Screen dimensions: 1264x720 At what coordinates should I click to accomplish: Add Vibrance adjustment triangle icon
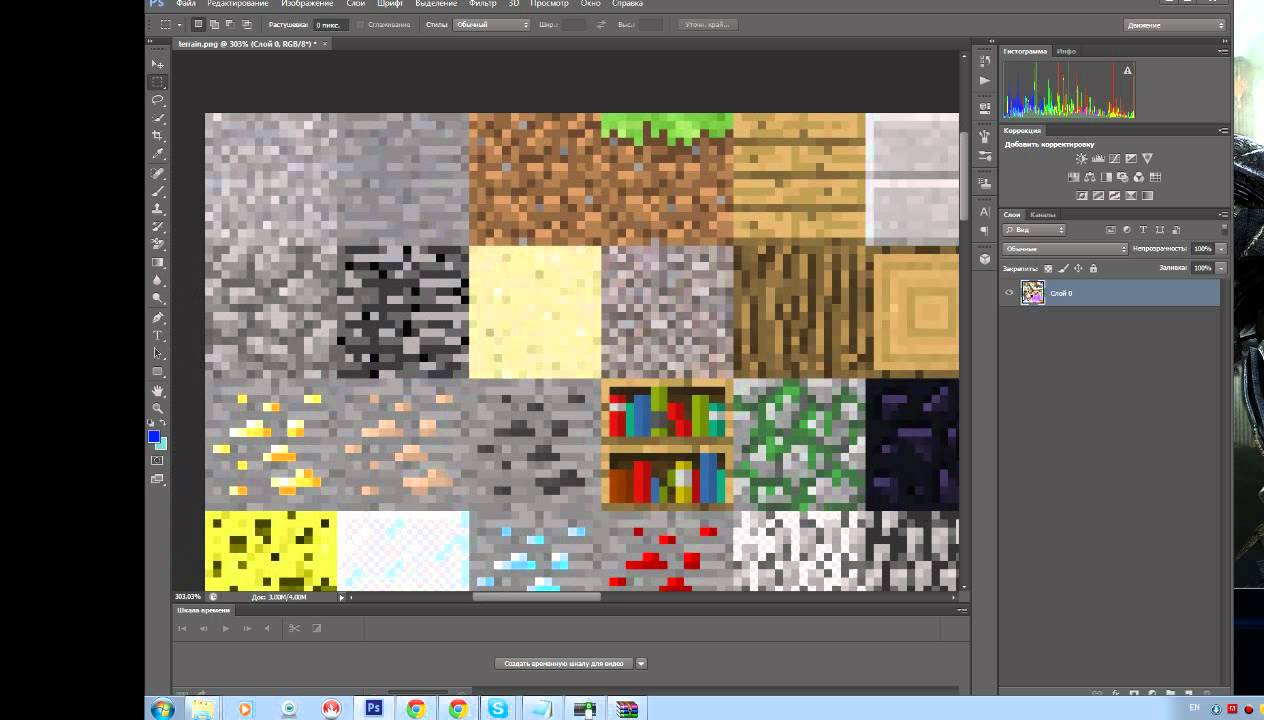pyautogui.click(x=1147, y=158)
